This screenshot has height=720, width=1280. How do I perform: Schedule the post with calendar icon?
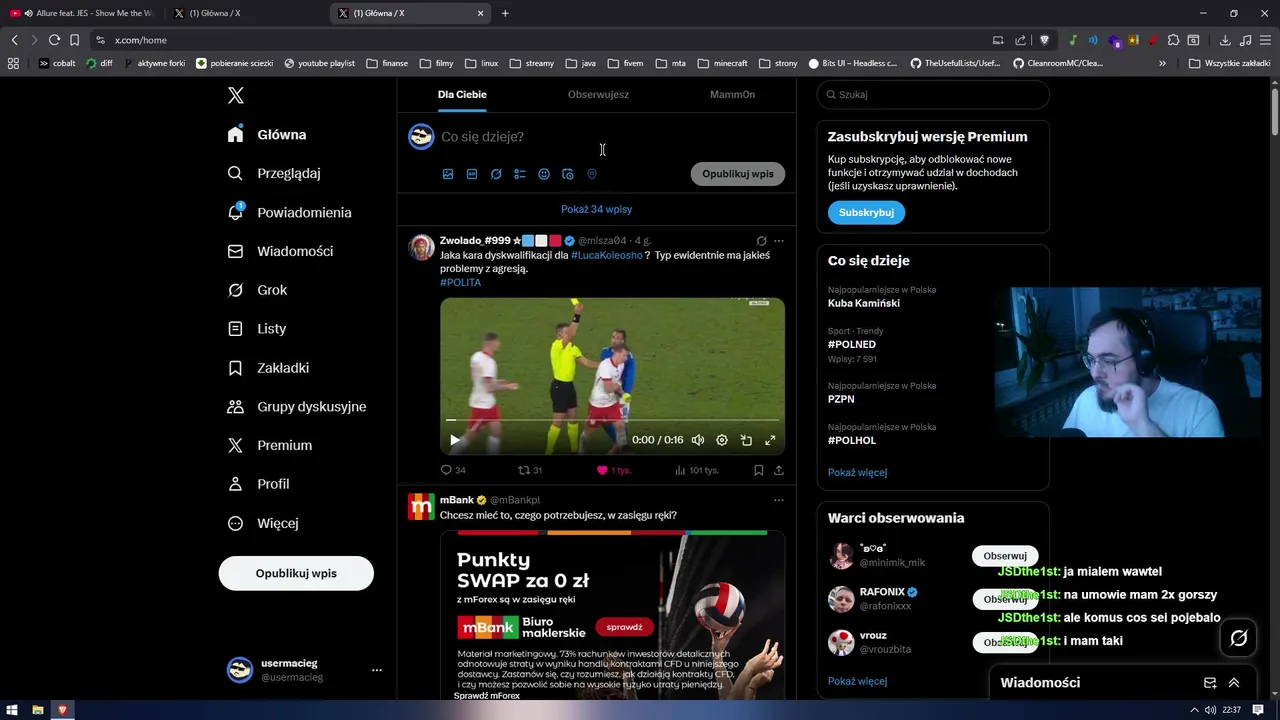[568, 174]
